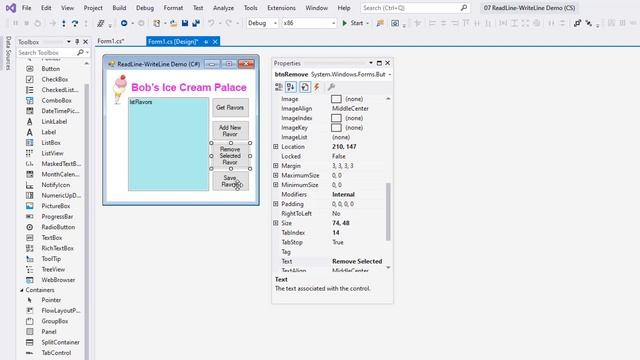Select the GroupBox container in Toolbox
This screenshot has height=360, width=640.
click(55, 321)
